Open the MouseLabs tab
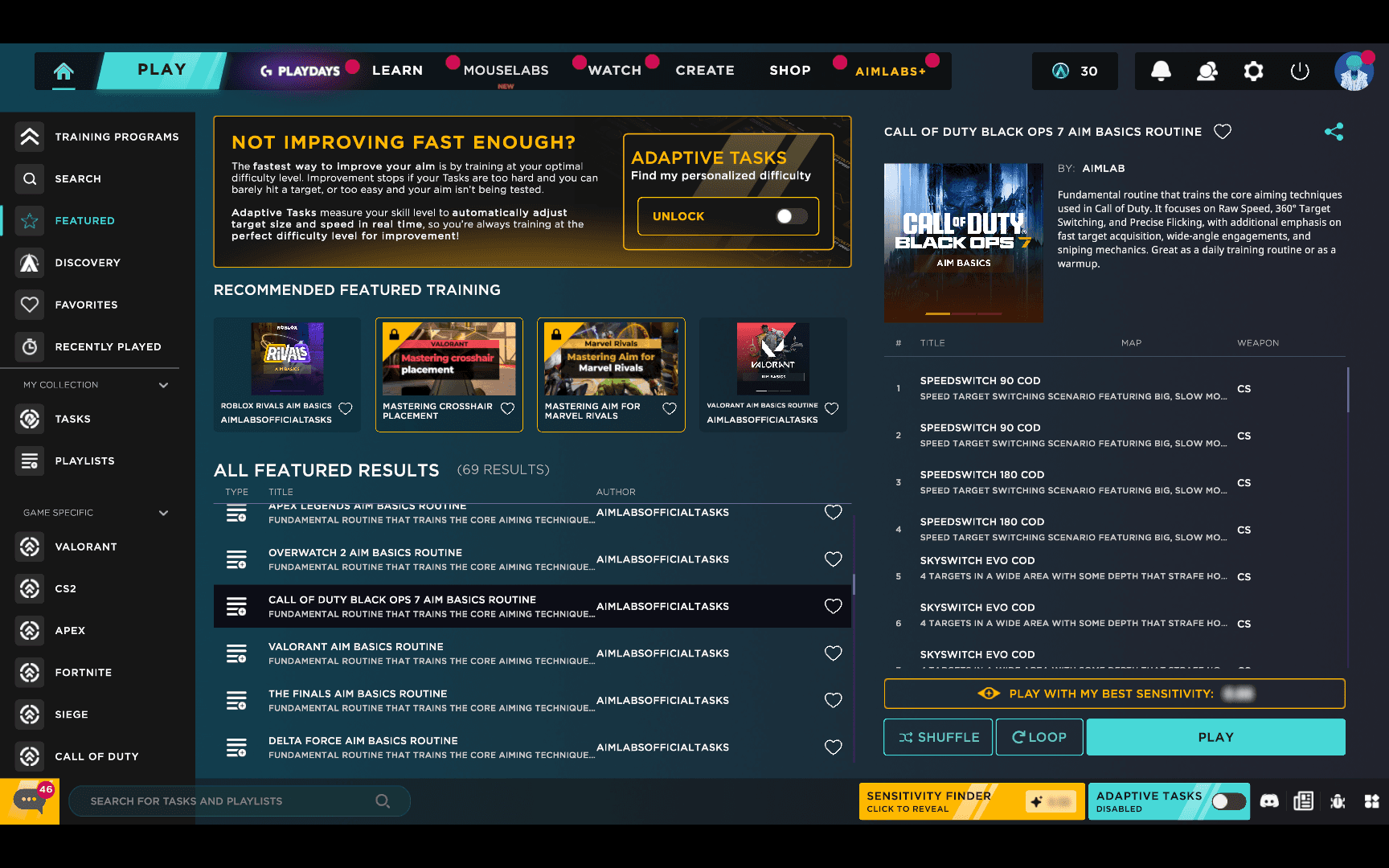This screenshot has width=1389, height=868. [x=506, y=71]
